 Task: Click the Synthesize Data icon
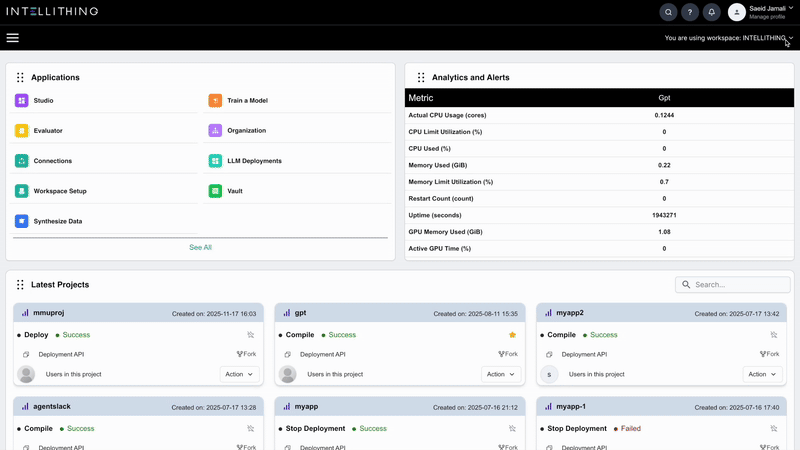[x=22, y=221]
